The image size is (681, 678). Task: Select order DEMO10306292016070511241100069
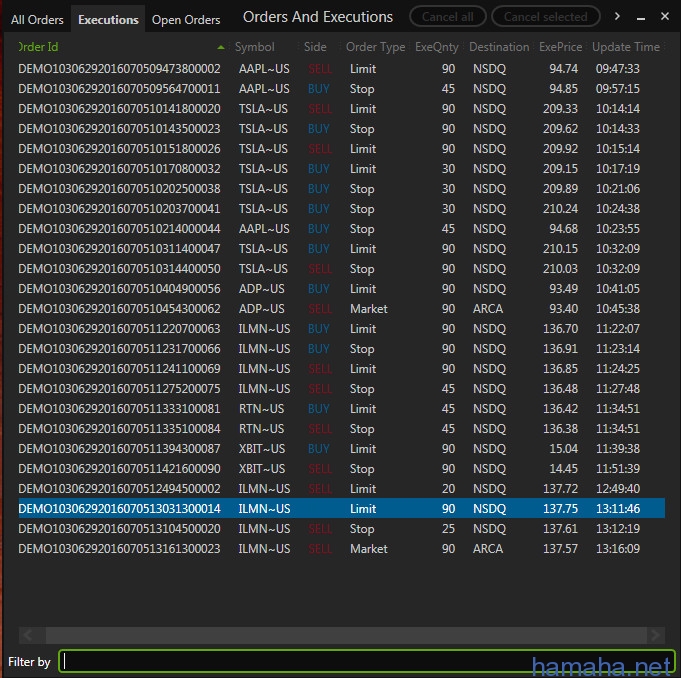click(x=341, y=368)
